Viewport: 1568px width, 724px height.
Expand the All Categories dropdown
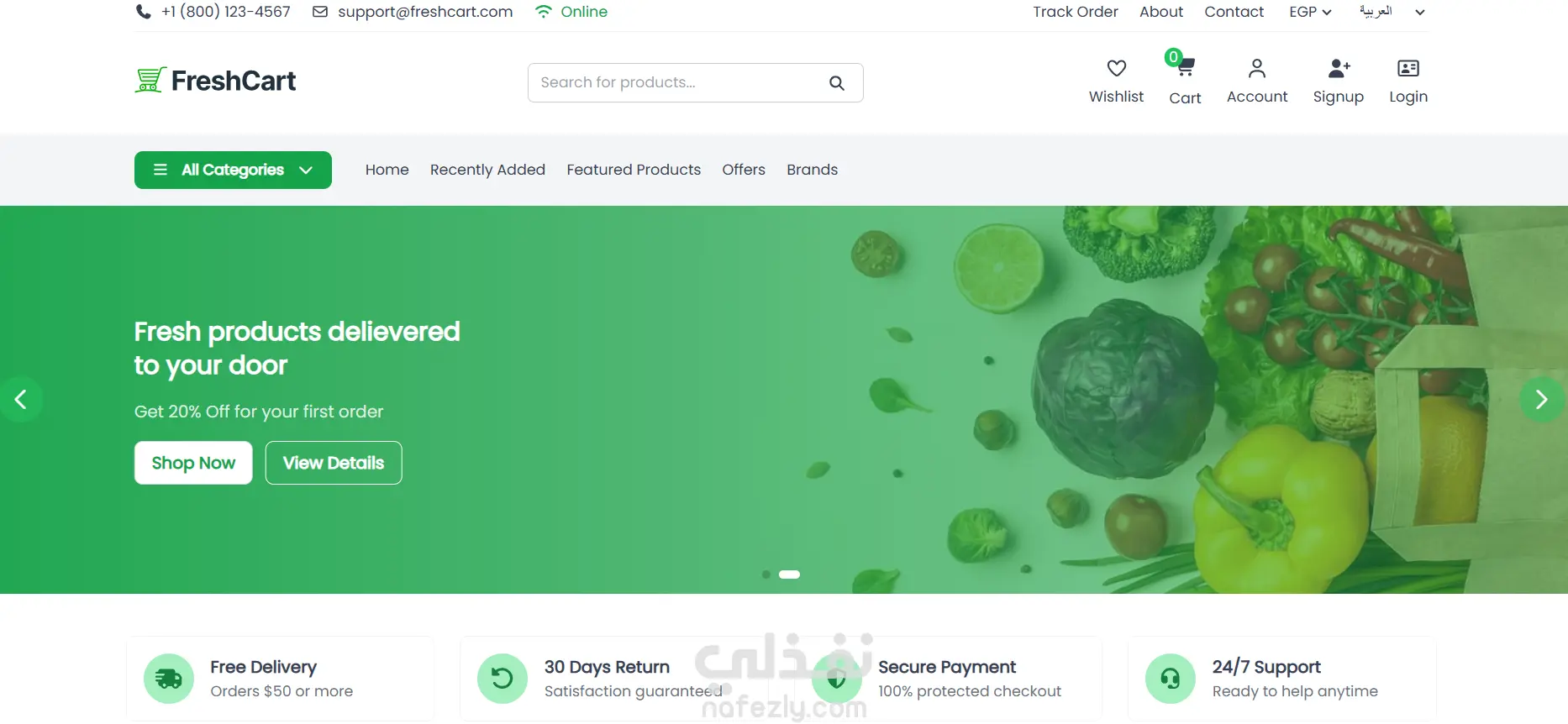pos(233,170)
